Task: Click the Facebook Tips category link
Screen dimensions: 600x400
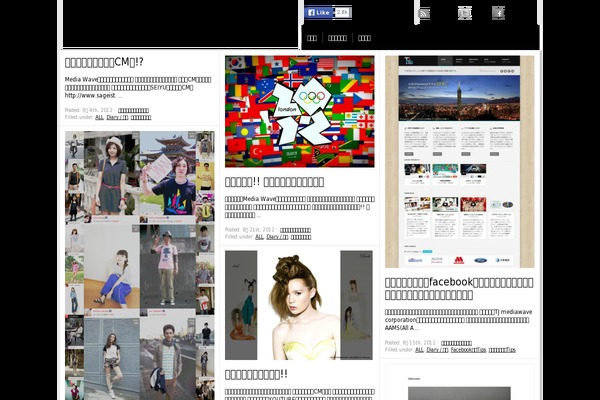Action: (468, 350)
